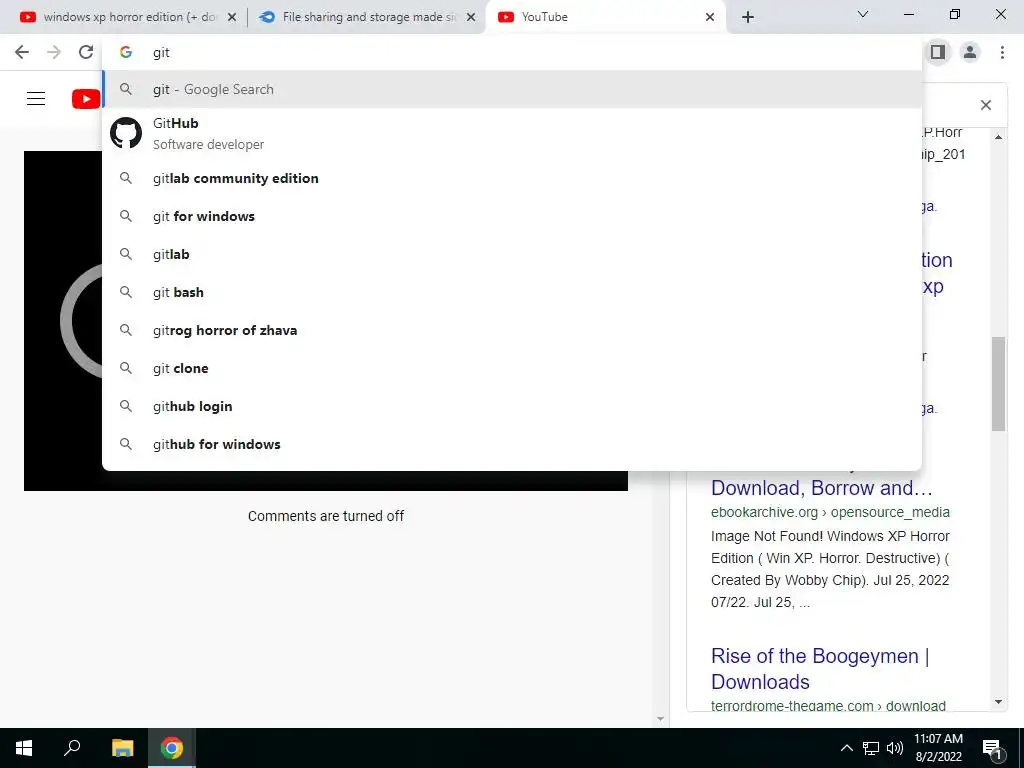Reload the page with the refresh icon
This screenshot has width=1024, height=768.
86,52
